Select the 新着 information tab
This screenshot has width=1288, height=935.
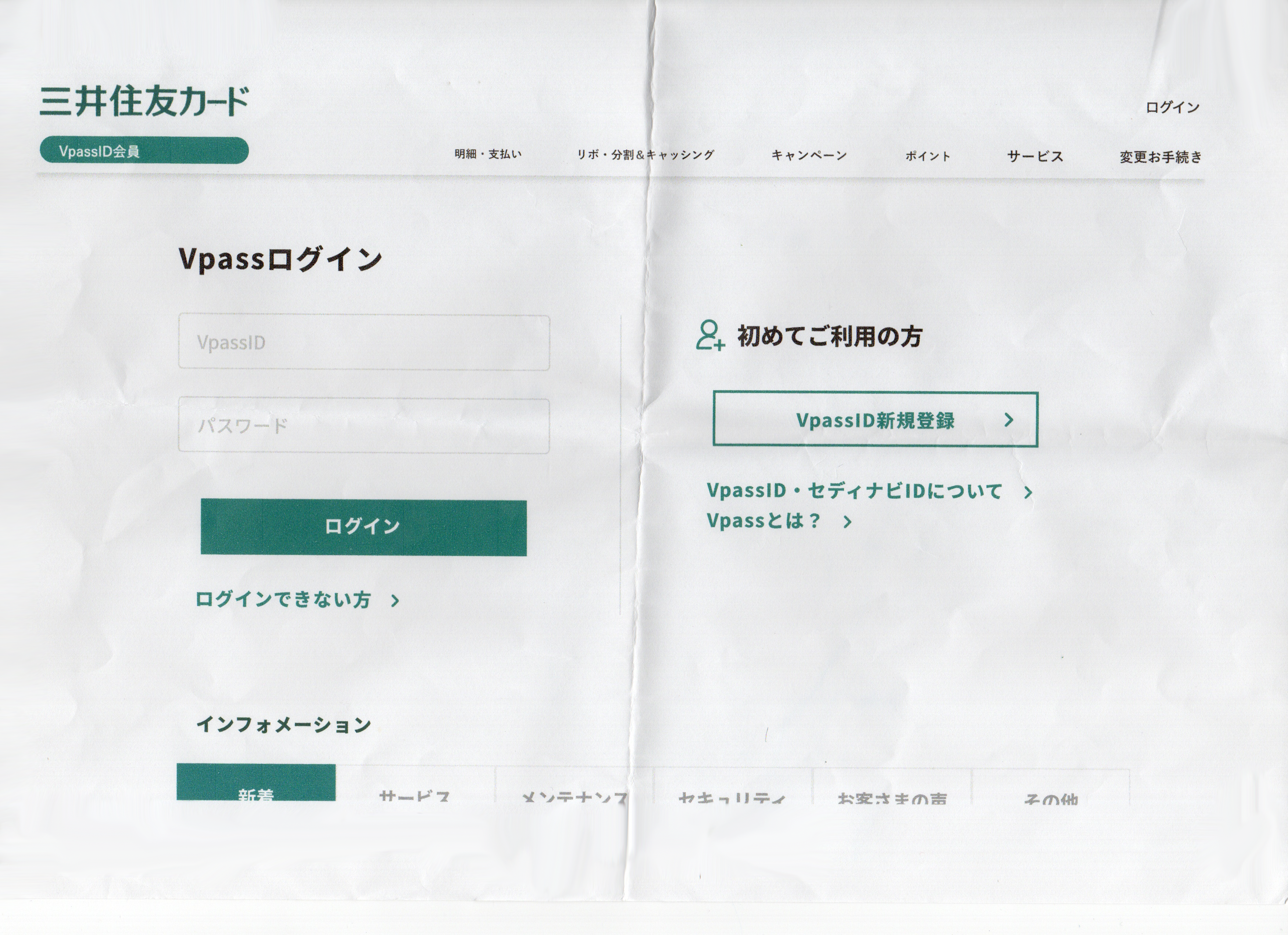pyautogui.click(x=256, y=783)
